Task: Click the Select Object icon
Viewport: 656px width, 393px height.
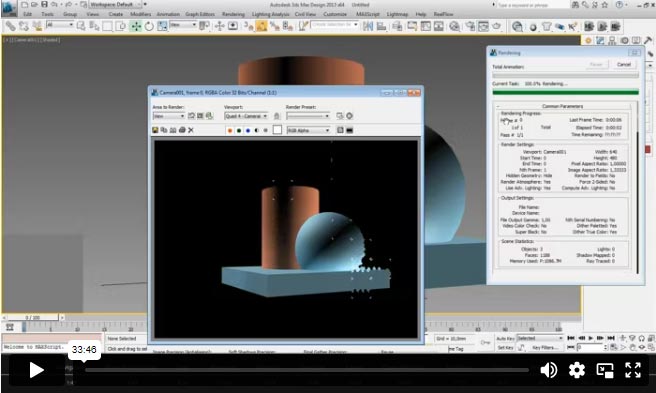Action: 81,26
